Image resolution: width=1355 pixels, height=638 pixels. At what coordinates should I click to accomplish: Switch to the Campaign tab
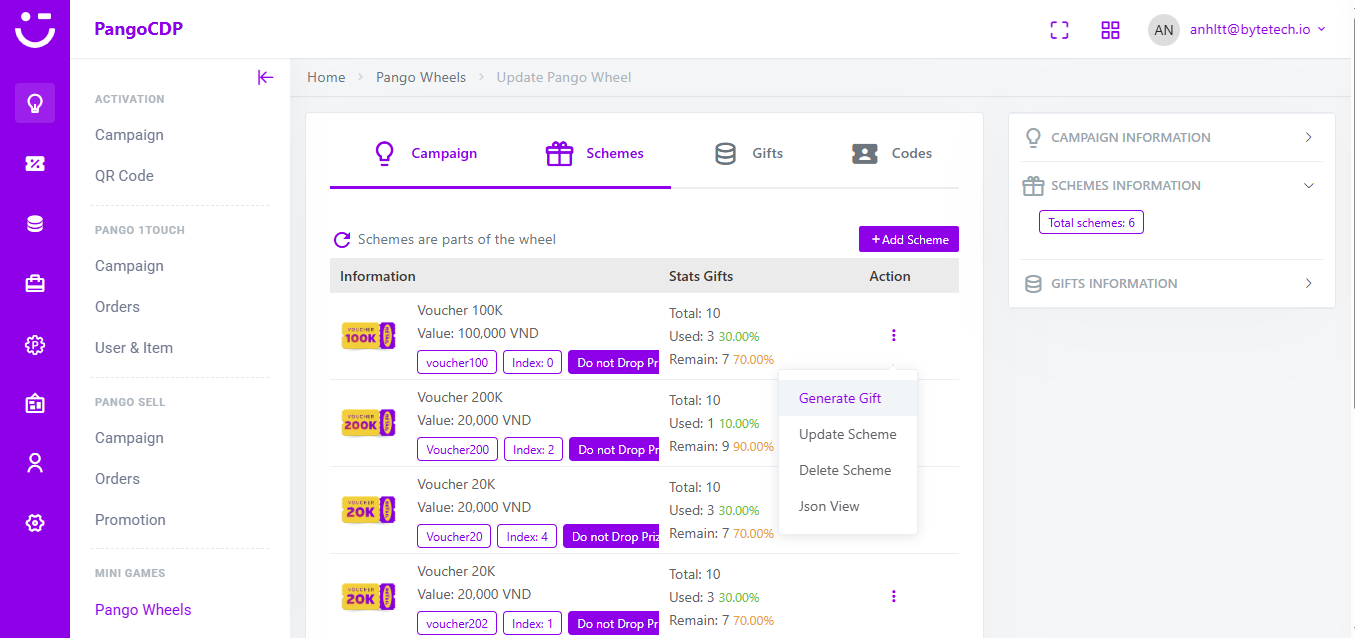coord(425,153)
